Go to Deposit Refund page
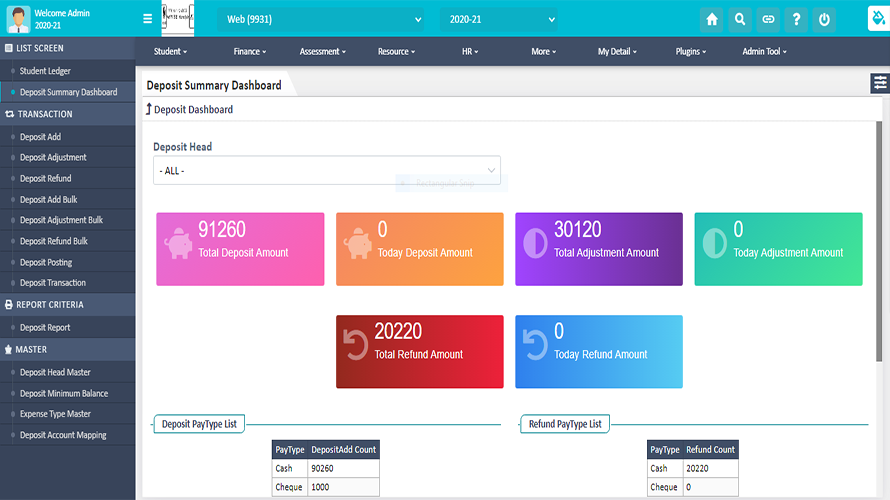890x500 pixels. (x=46, y=178)
